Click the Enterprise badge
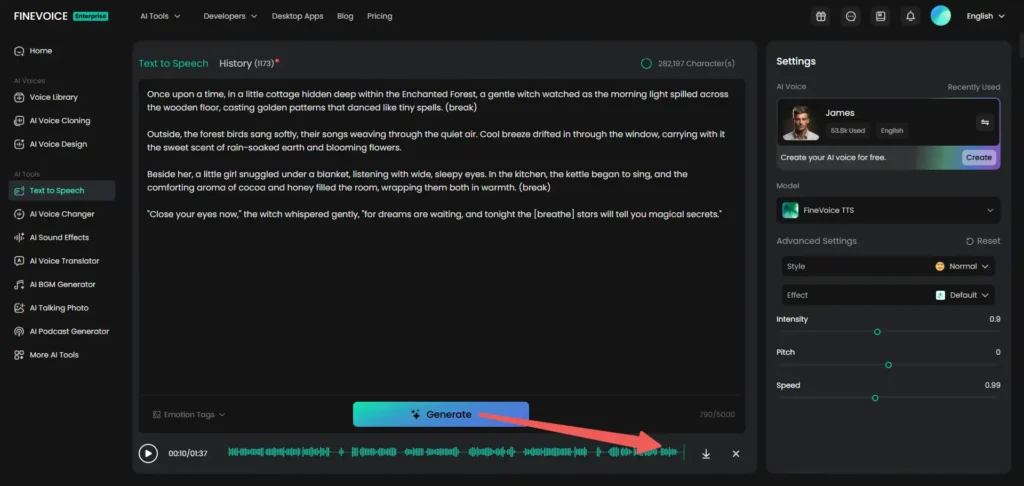1024x486 pixels. click(91, 16)
